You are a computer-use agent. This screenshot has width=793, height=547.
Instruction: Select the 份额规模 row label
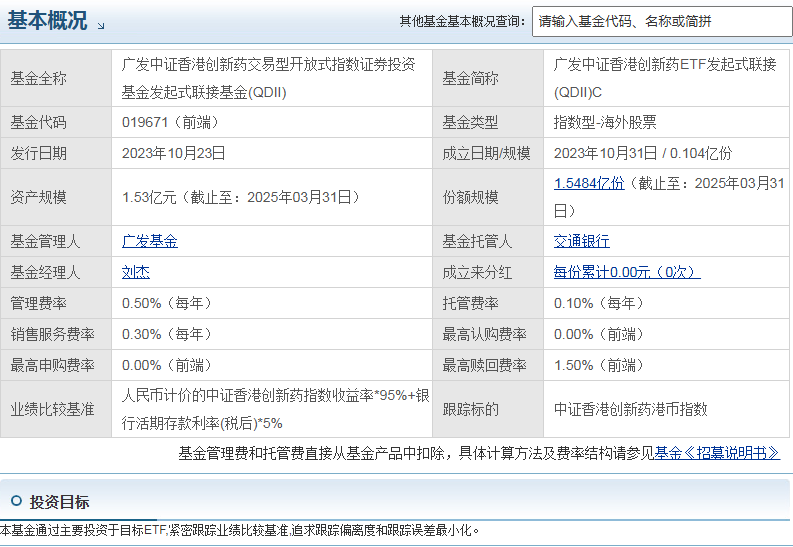click(470, 197)
